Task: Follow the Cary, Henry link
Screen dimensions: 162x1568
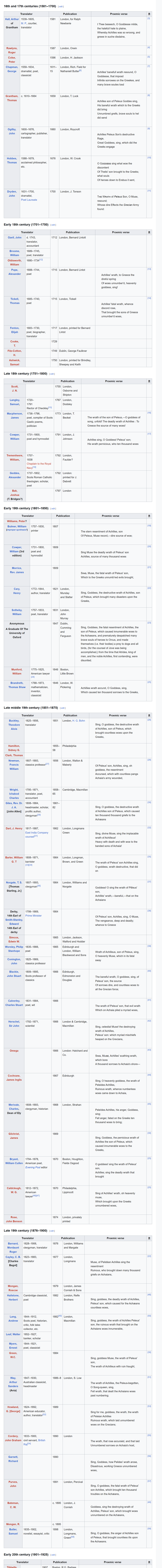Action: [17, 590]
